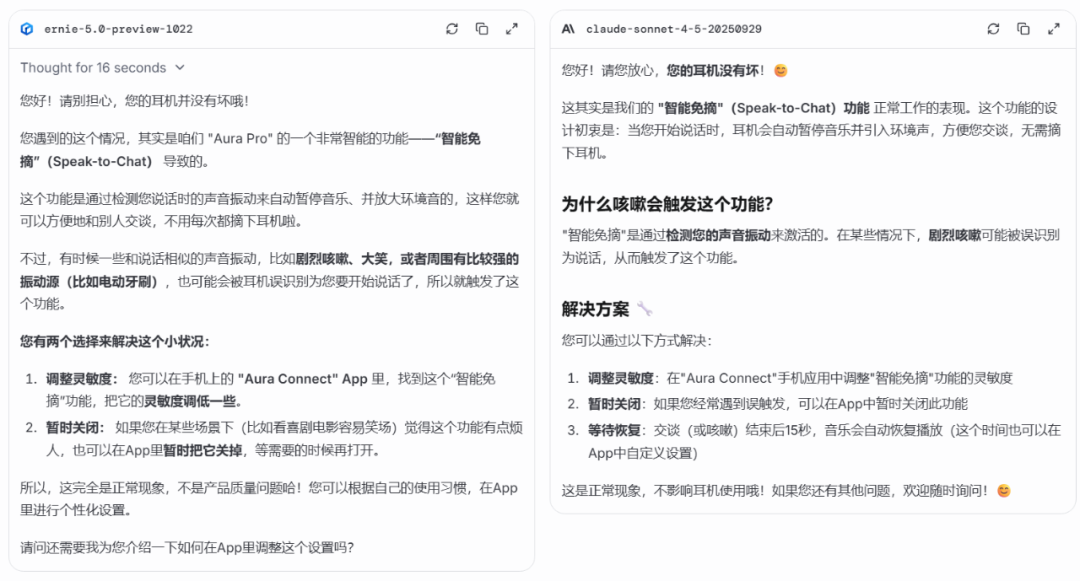Copy the claude-sonnet response
Viewport: 1080px width, 581px height.
1023,29
